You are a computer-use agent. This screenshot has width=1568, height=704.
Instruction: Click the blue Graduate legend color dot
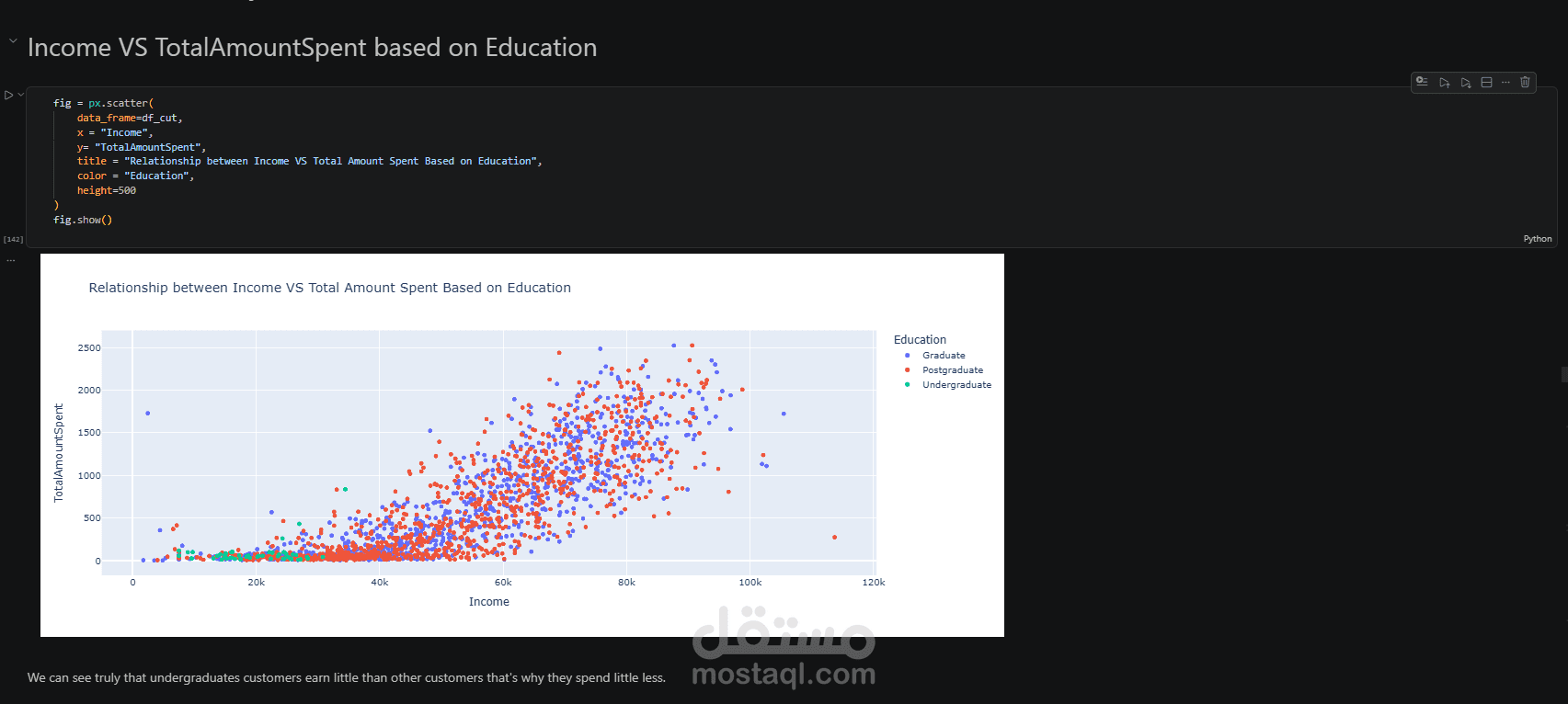point(908,356)
